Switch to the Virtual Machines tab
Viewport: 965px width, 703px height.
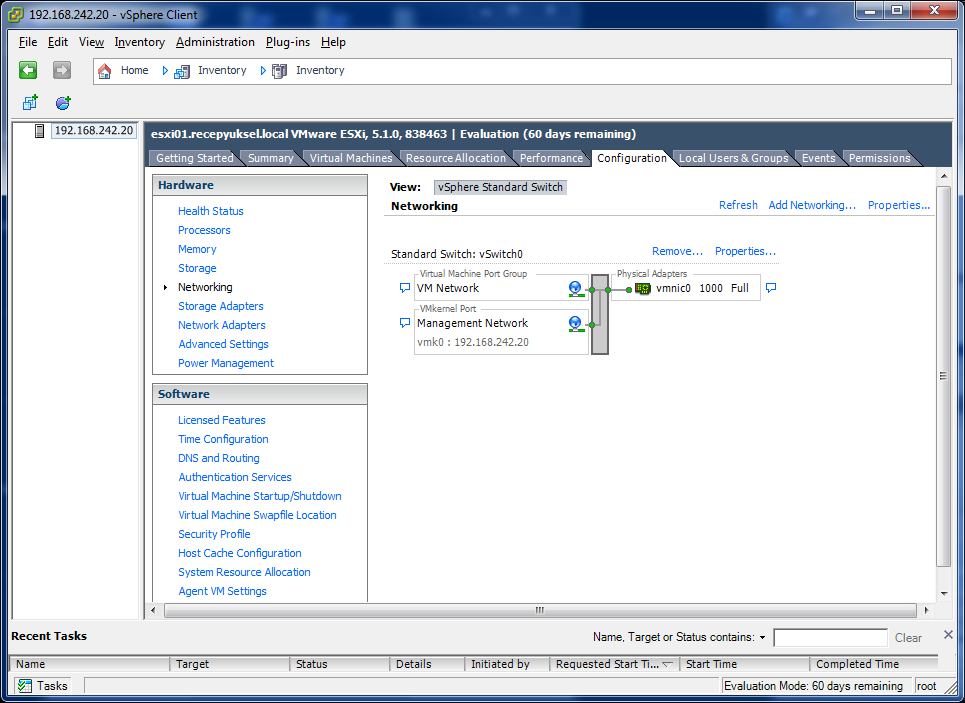point(351,158)
